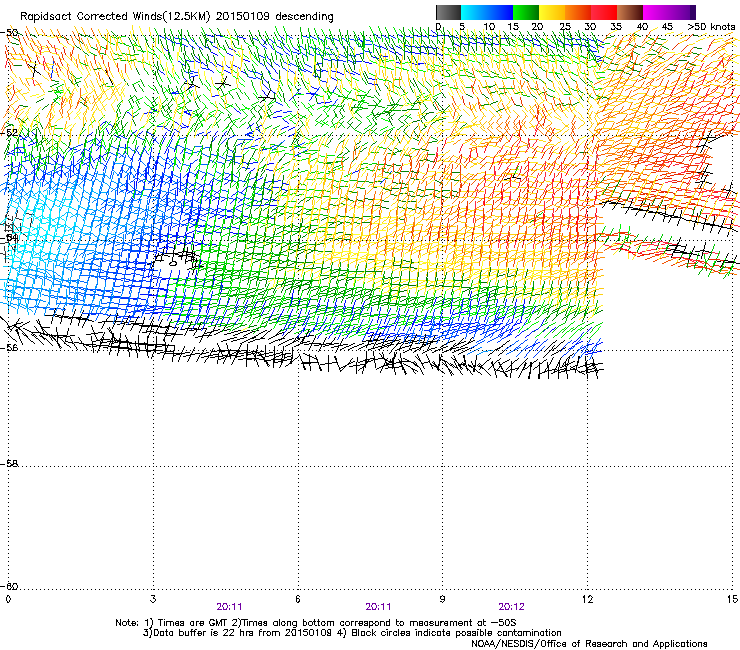The height and width of the screenshot is (650, 740).
Task: Click the second 20:11 time label near longitude 6
Action: coord(378,607)
